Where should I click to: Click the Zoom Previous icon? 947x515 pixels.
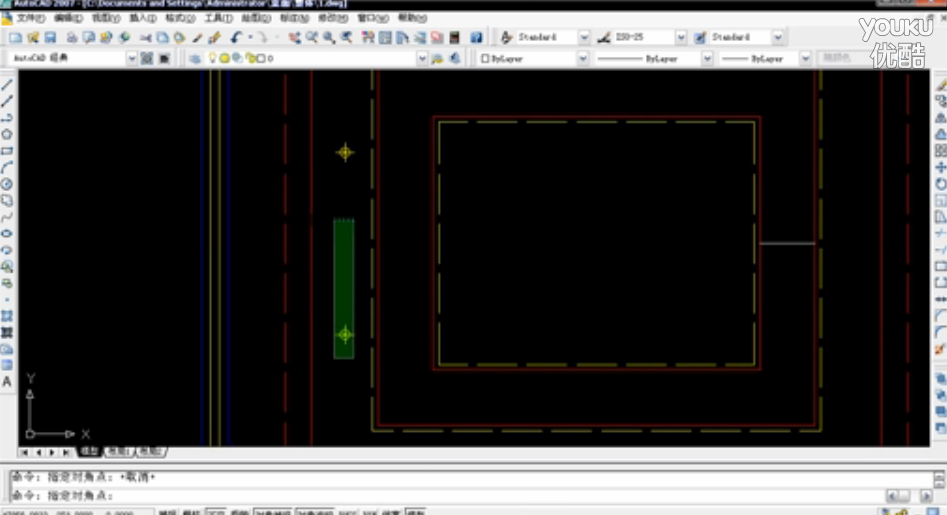point(347,37)
